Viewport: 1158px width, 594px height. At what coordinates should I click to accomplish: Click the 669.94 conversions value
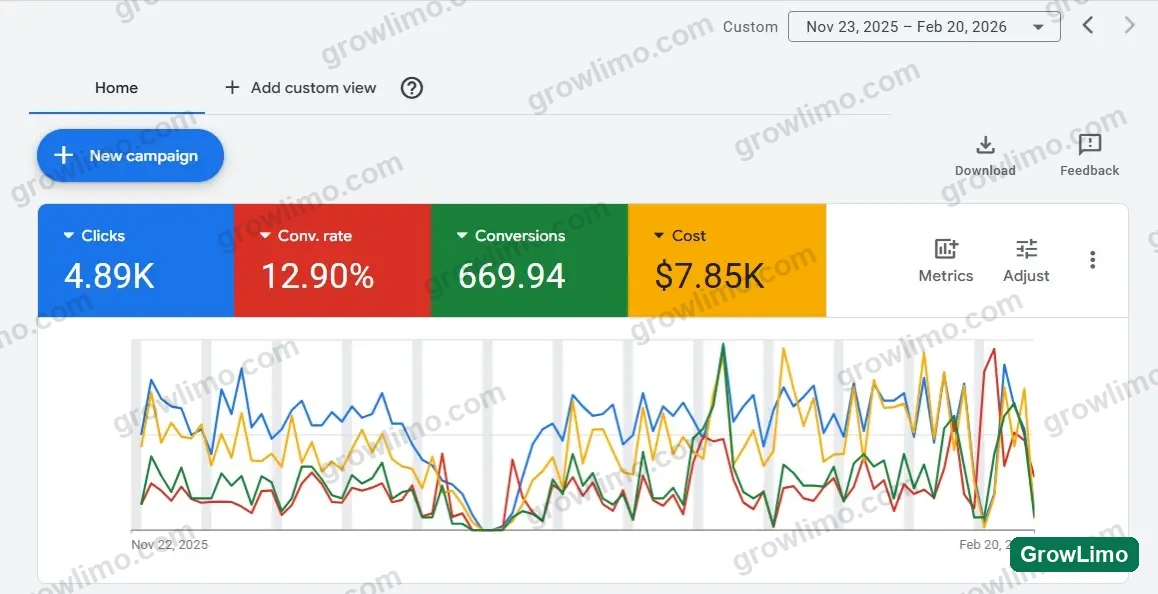(x=512, y=276)
